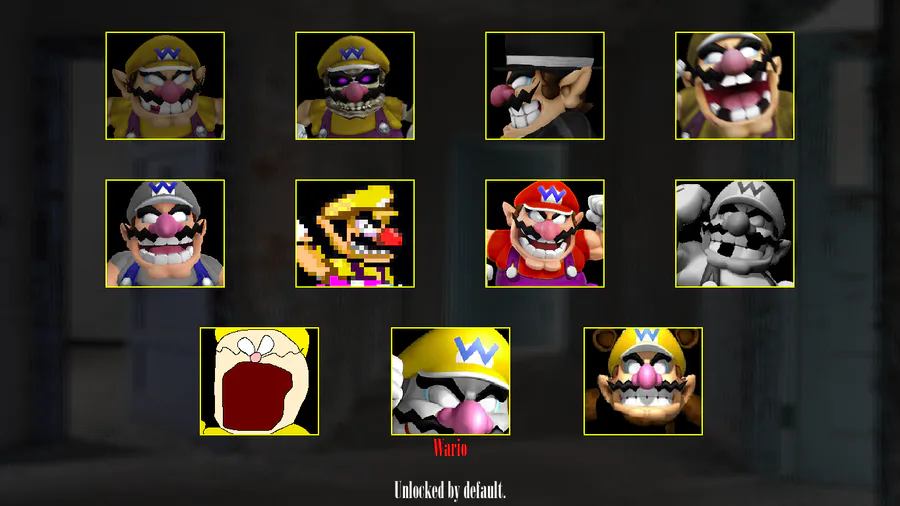Screen dimensions: 900x506
Task: Choose the monochrome Wario with missing teeth
Action: (x=735, y=233)
